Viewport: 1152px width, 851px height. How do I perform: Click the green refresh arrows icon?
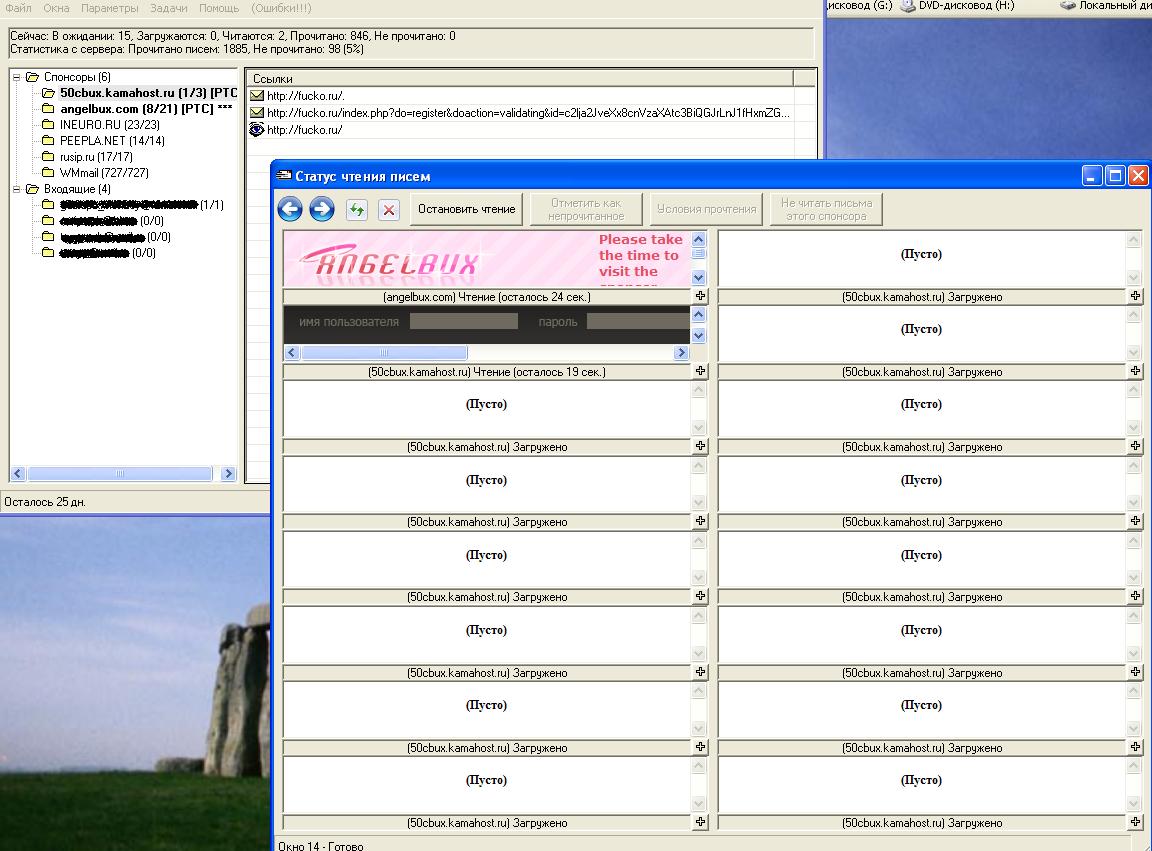tap(357, 210)
